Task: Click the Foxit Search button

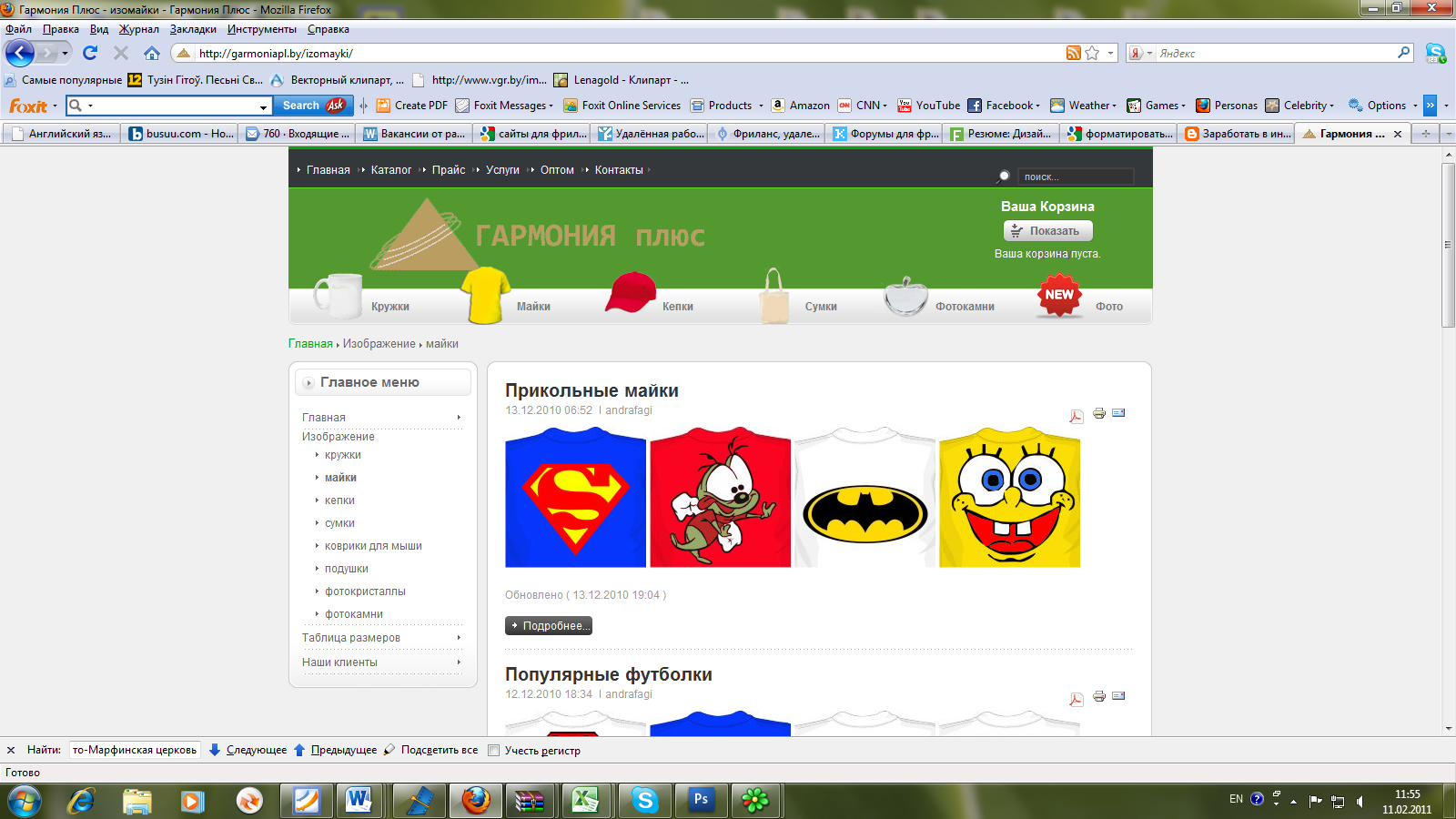Action: [x=313, y=106]
